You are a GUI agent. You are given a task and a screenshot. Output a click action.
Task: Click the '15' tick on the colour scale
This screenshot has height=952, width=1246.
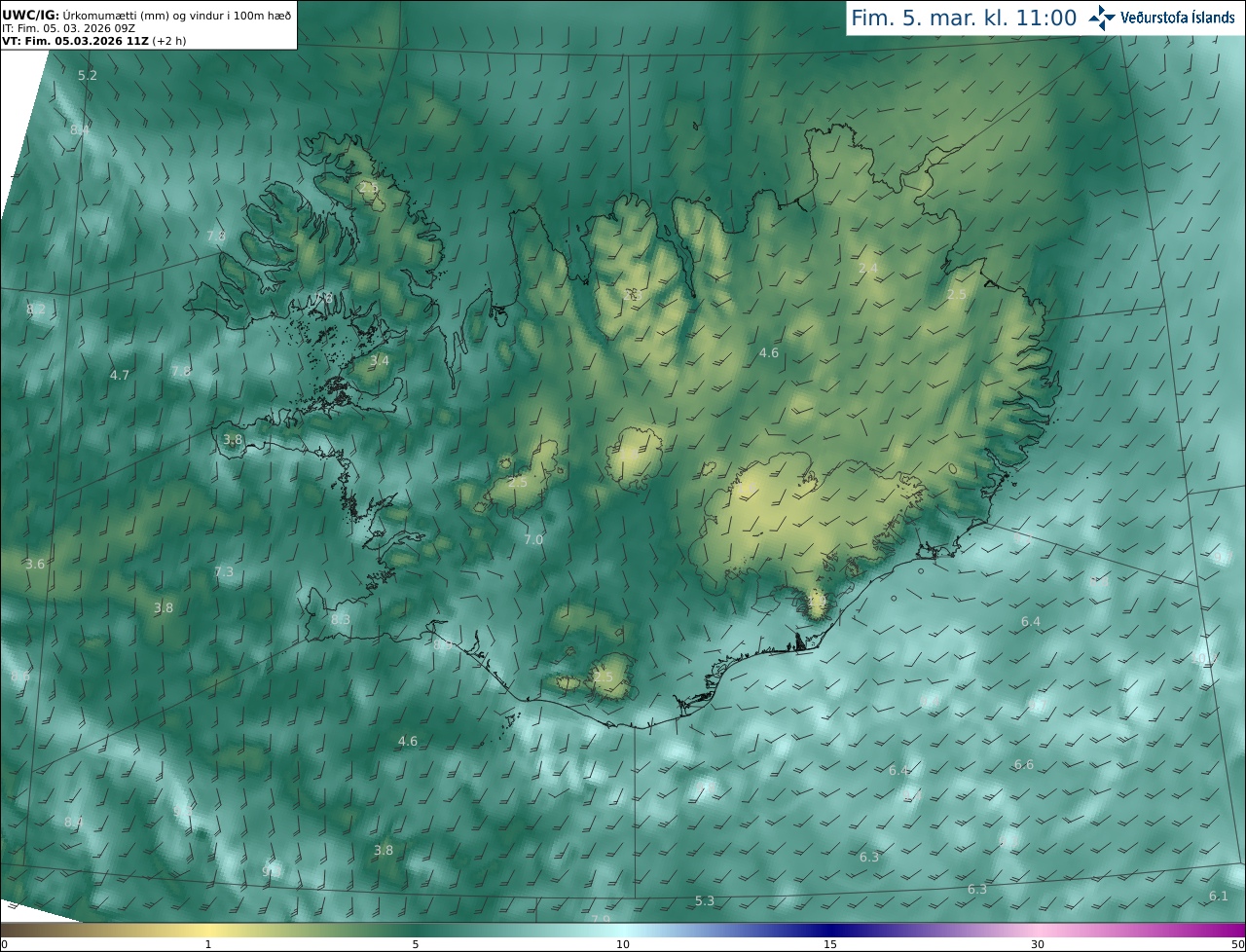[x=830, y=944]
